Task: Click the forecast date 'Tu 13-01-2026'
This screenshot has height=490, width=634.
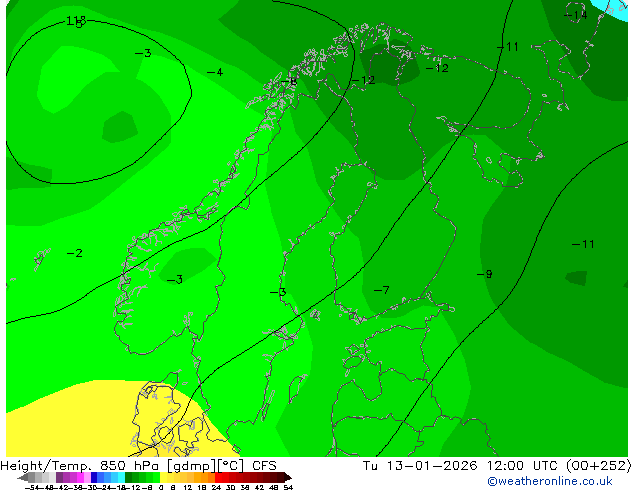Action: coord(420,465)
